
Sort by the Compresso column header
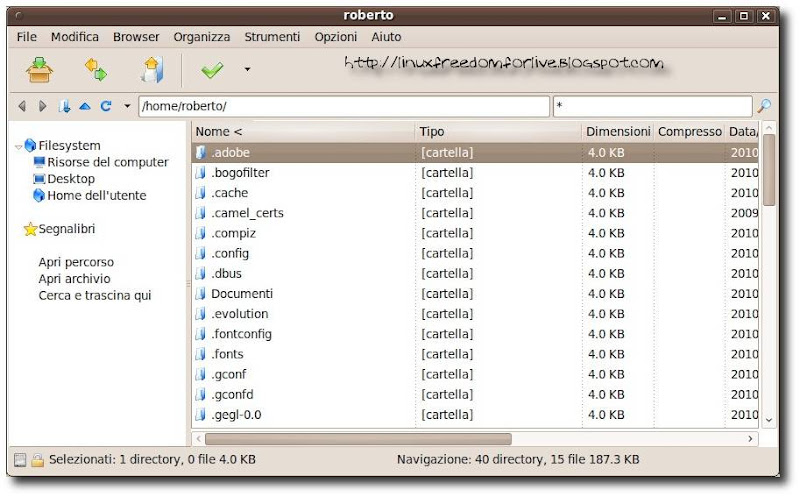coord(689,132)
